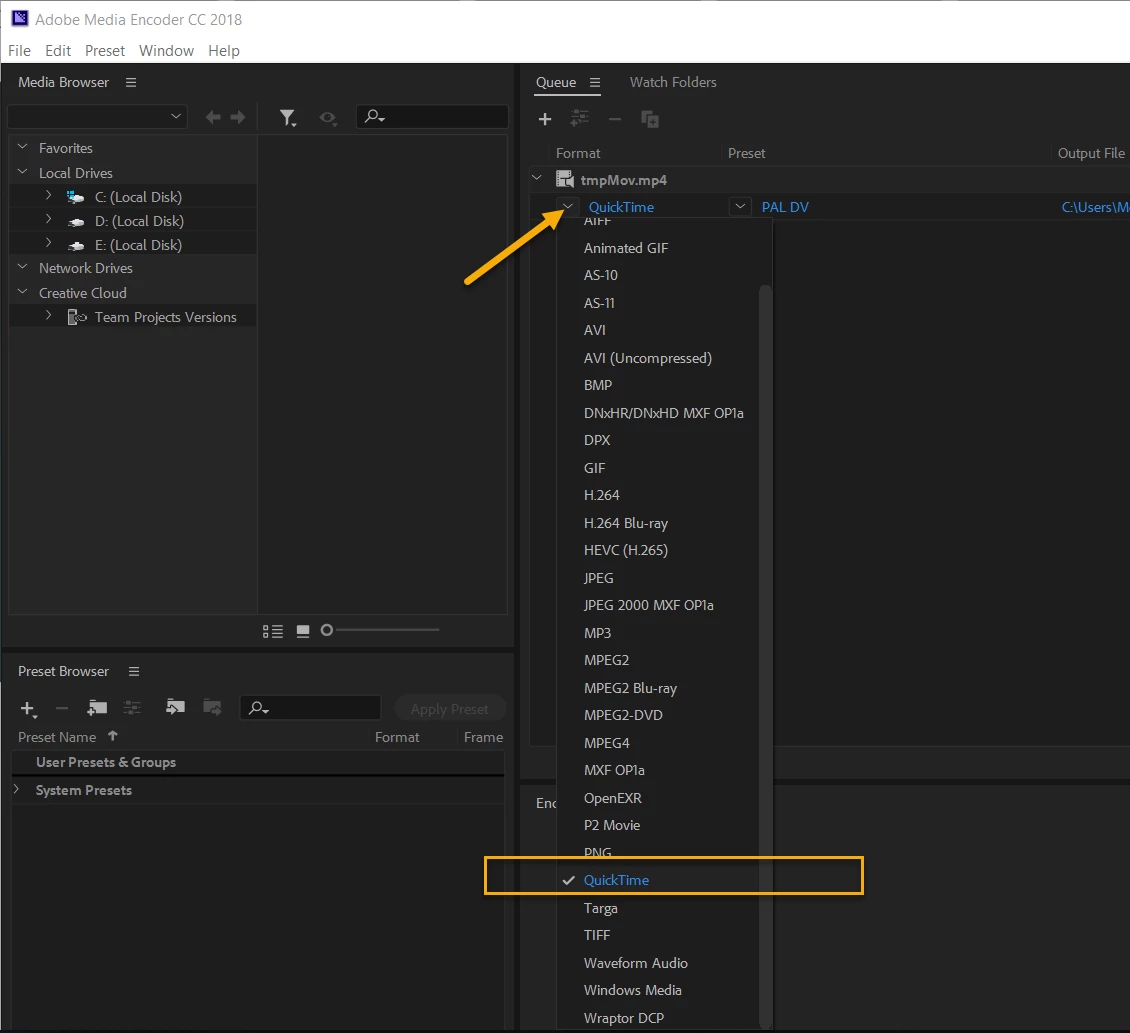Click the Queue duplicate icon
The image size is (1130, 1033).
coord(650,119)
